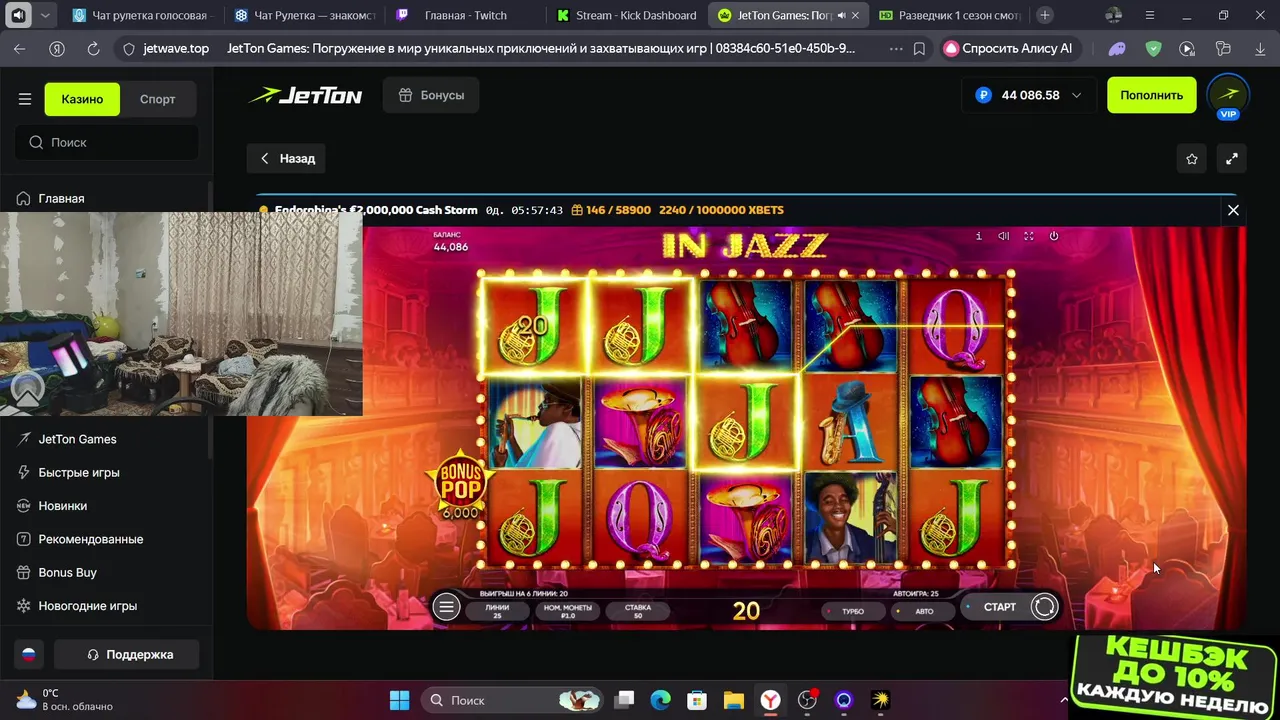
Task: Open File Explorer from taskbar
Action: coord(733,700)
